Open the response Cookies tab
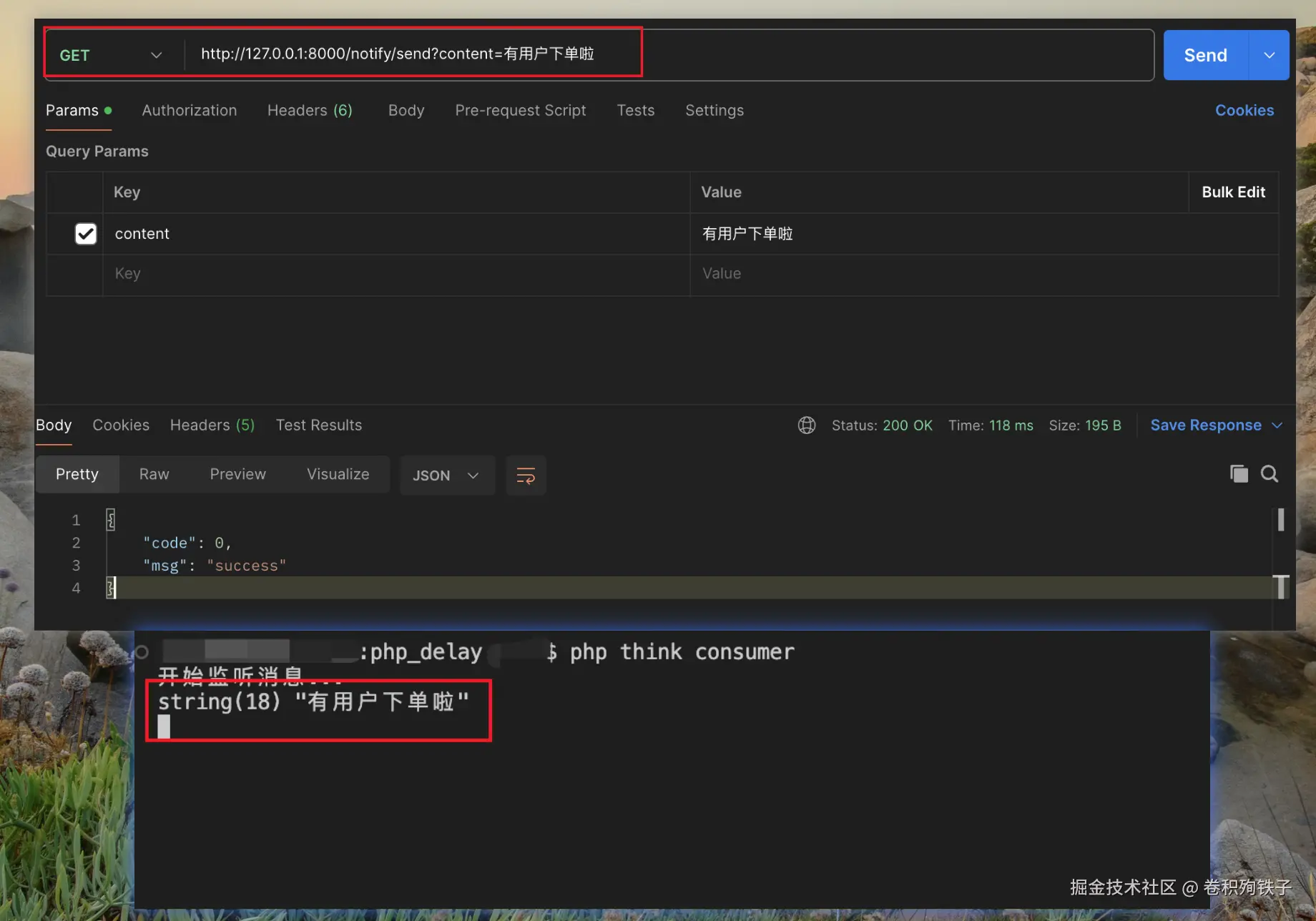The image size is (1316, 921). (121, 425)
